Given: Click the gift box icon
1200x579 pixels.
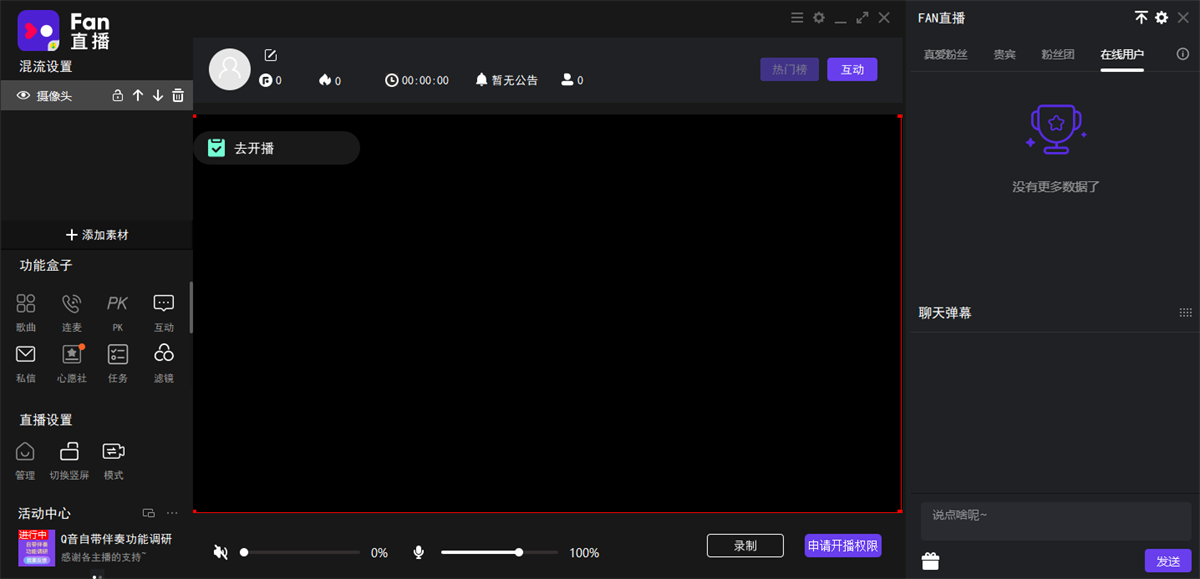Looking at the screenshot, I should (x=931, y=561).
